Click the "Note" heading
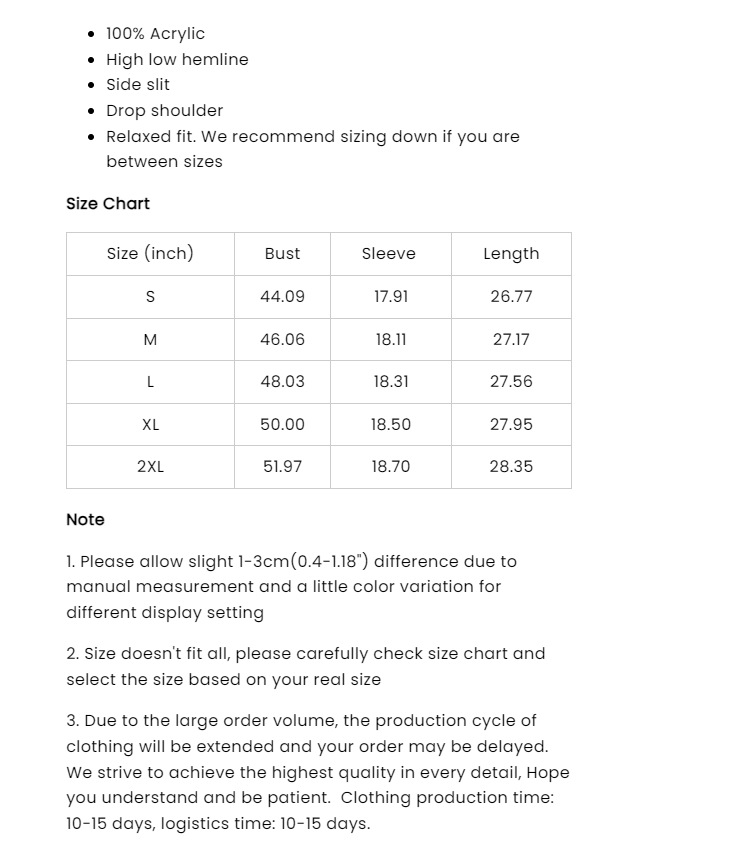This screenshot has width=729, height=860. 85,520
